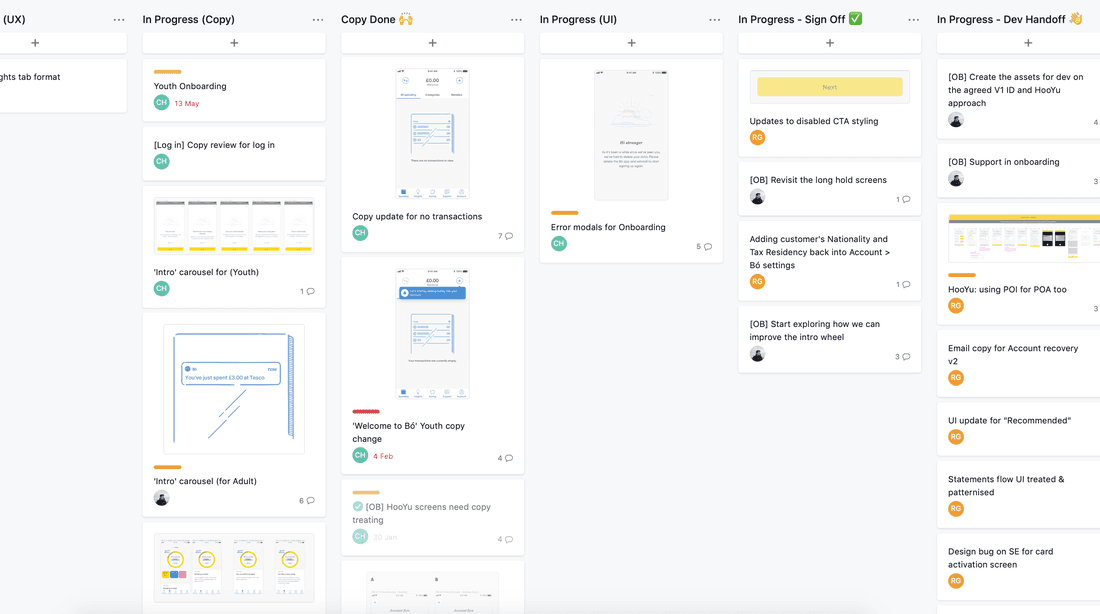Viewport: 1100px width, 614px height.
Task: Click the 4 Feb due date on 'Welcome to Bó' card
Action: point(383,456)
